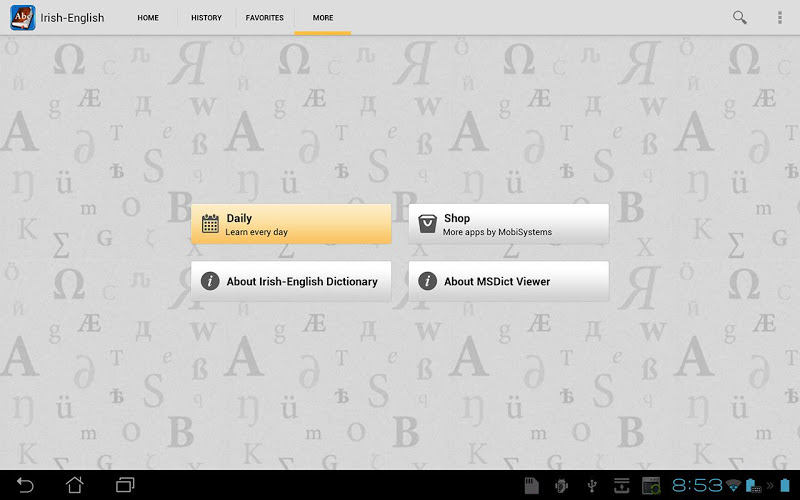800x500 pixels.
Task: Open the three-dot overflow menu
Action: pyautogui.click(x=780, y=17)
